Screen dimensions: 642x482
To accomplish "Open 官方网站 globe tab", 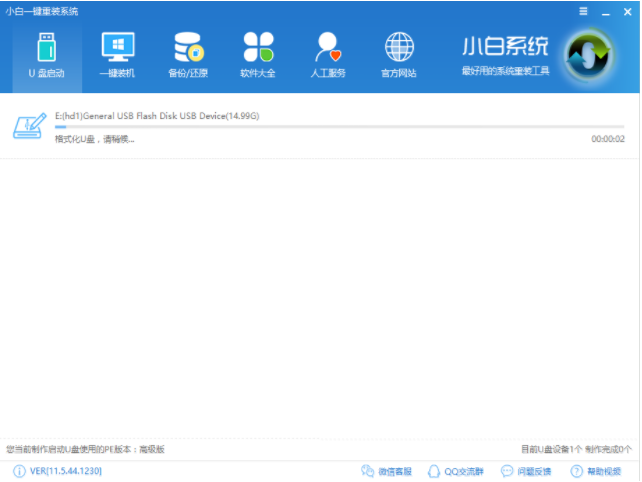I will point(399,55).
